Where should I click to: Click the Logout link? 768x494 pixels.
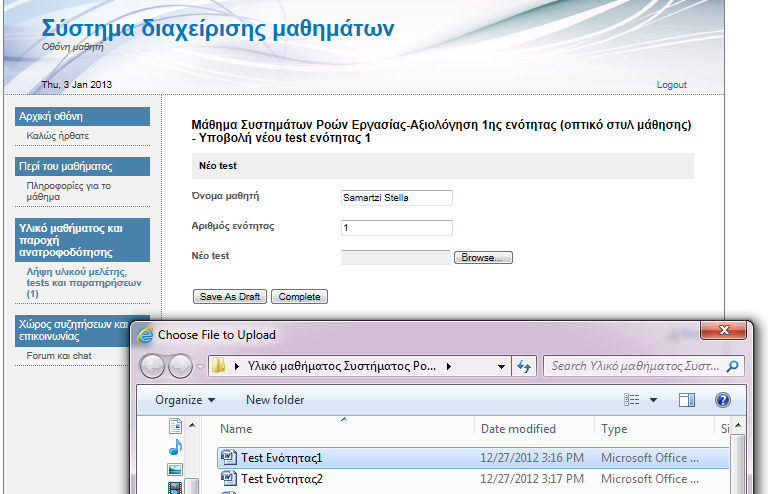[x=672, y=85]
